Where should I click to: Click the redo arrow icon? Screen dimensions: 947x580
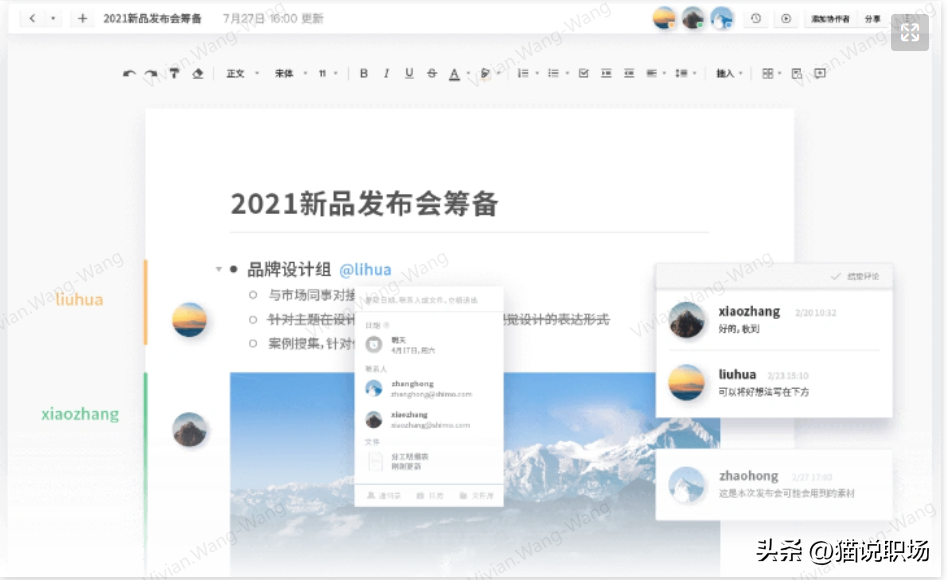[x=151, y=74]
